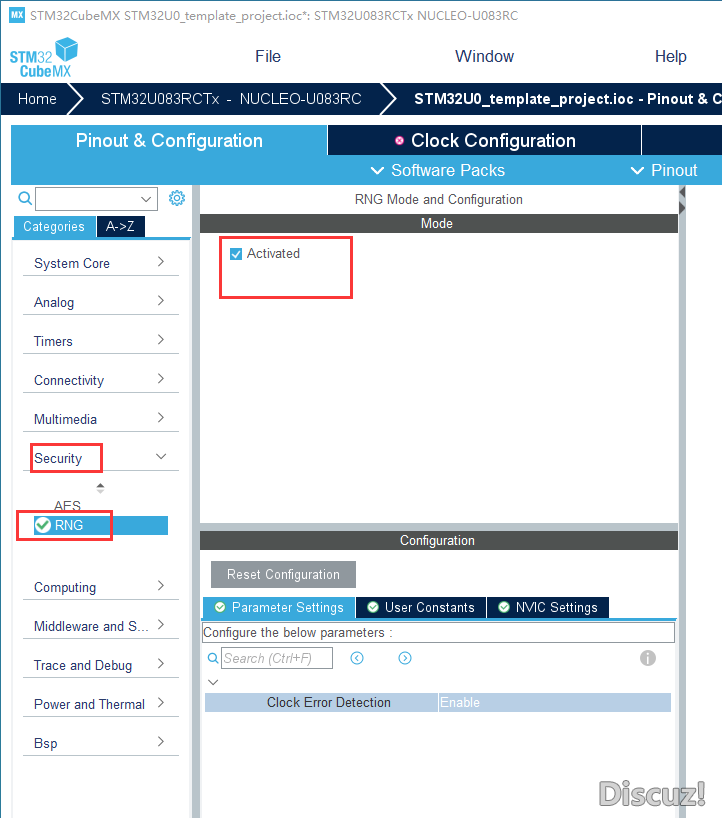Open the peripheral search dropdown arrow

pyautogui.click(x=146, y=199)
